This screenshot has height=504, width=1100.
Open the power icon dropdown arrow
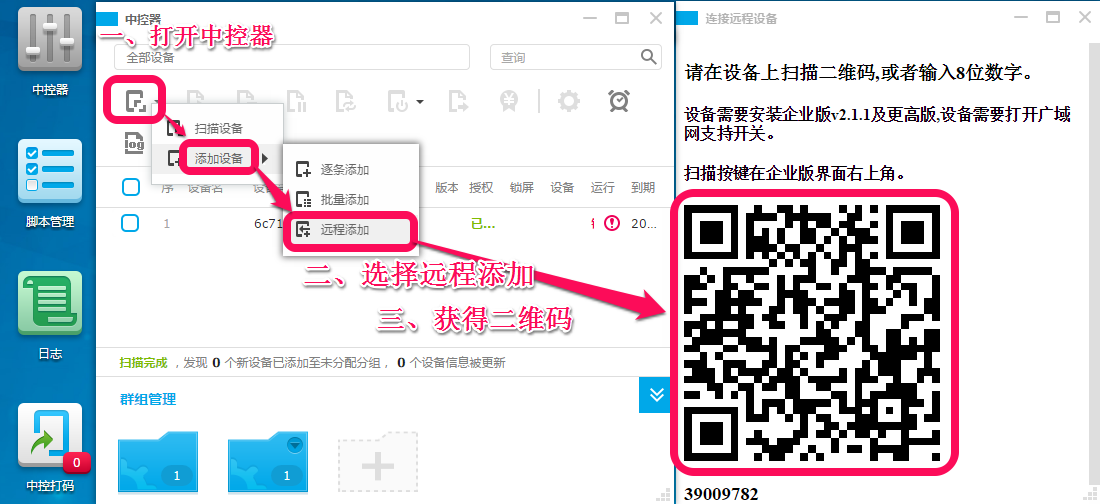coord(420,102)
